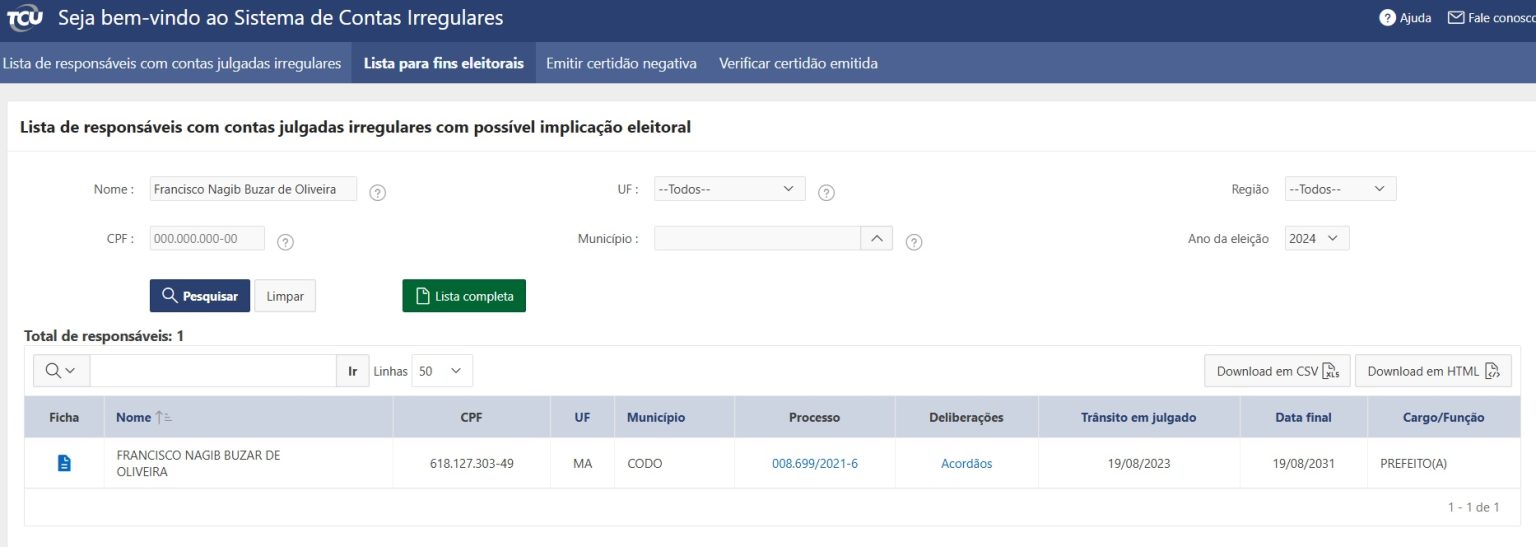Click help icon next to Nome field

377,193
